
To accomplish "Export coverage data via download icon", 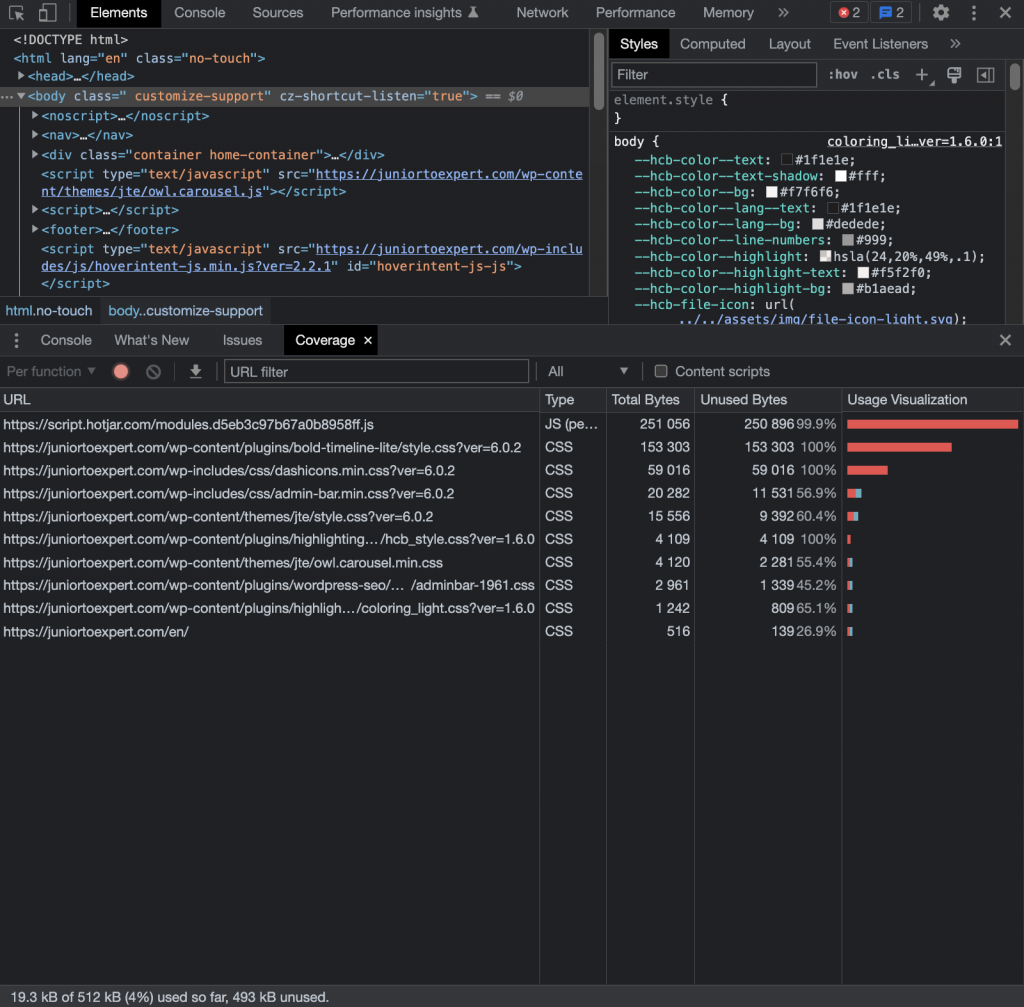I will tap(195, 371).
